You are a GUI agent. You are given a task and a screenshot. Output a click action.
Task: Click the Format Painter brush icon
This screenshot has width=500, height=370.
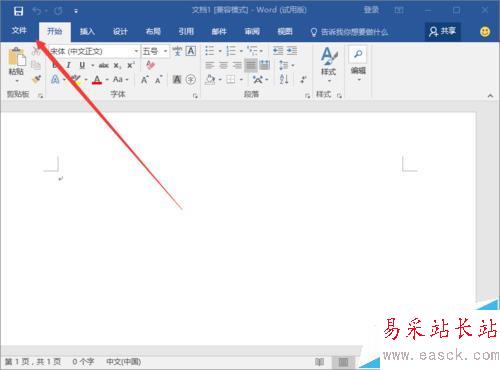pyautogui.click(x=36, y=79)
